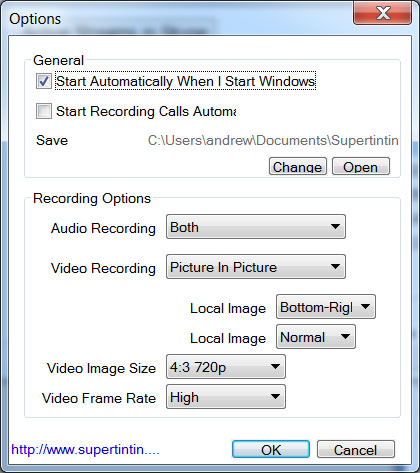
Task: Confirm settings with the OK button
Action: point(271,450)
